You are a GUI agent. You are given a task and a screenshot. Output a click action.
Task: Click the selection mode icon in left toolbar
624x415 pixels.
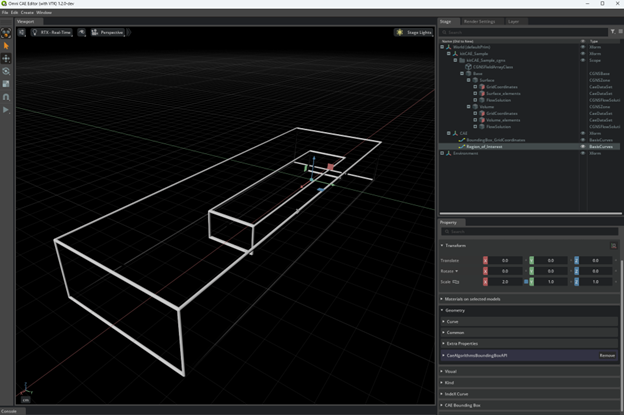click(x=6, y=33)
